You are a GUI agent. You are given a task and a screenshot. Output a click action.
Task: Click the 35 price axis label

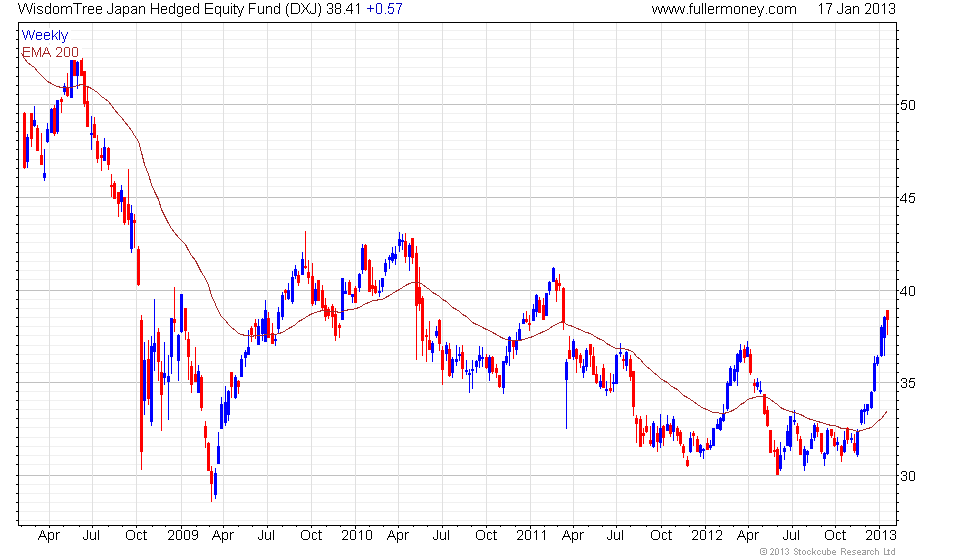tap(908, 383)
